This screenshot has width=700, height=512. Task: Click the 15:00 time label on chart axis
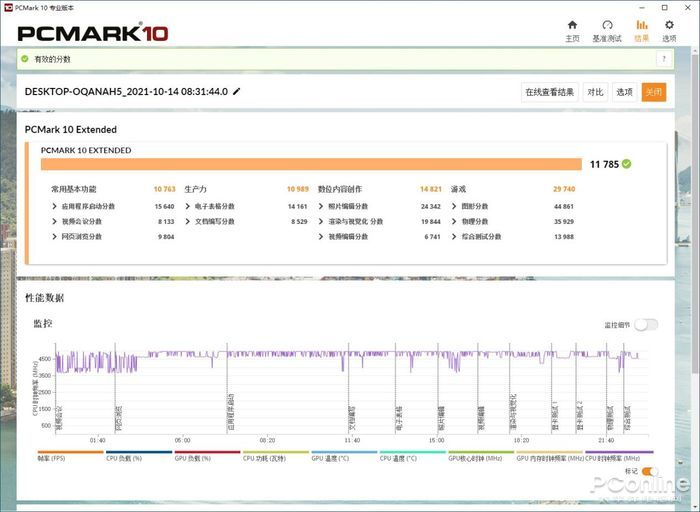pyautogui.click(x=437, y=441)
